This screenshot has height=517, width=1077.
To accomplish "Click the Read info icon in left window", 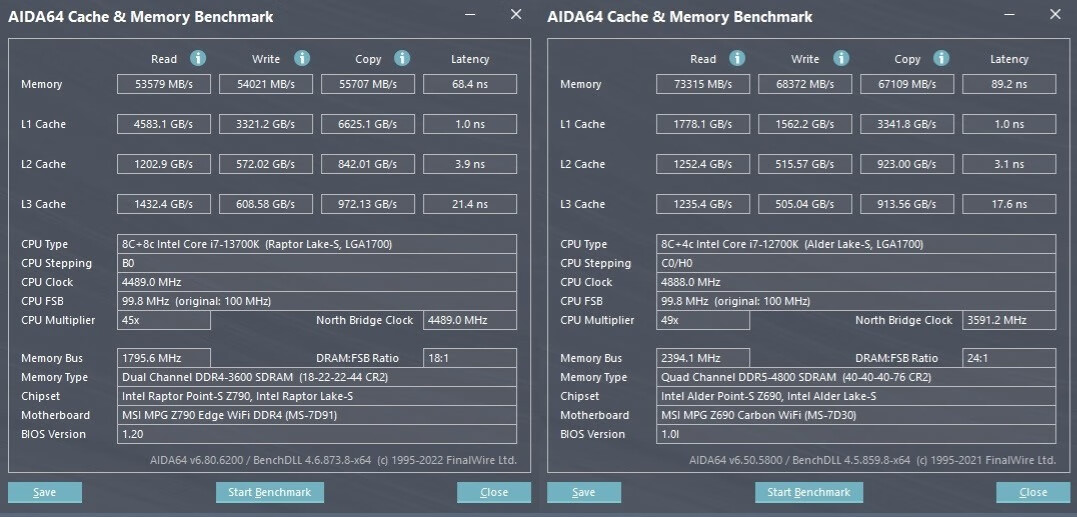I will (x=198, y=59).
